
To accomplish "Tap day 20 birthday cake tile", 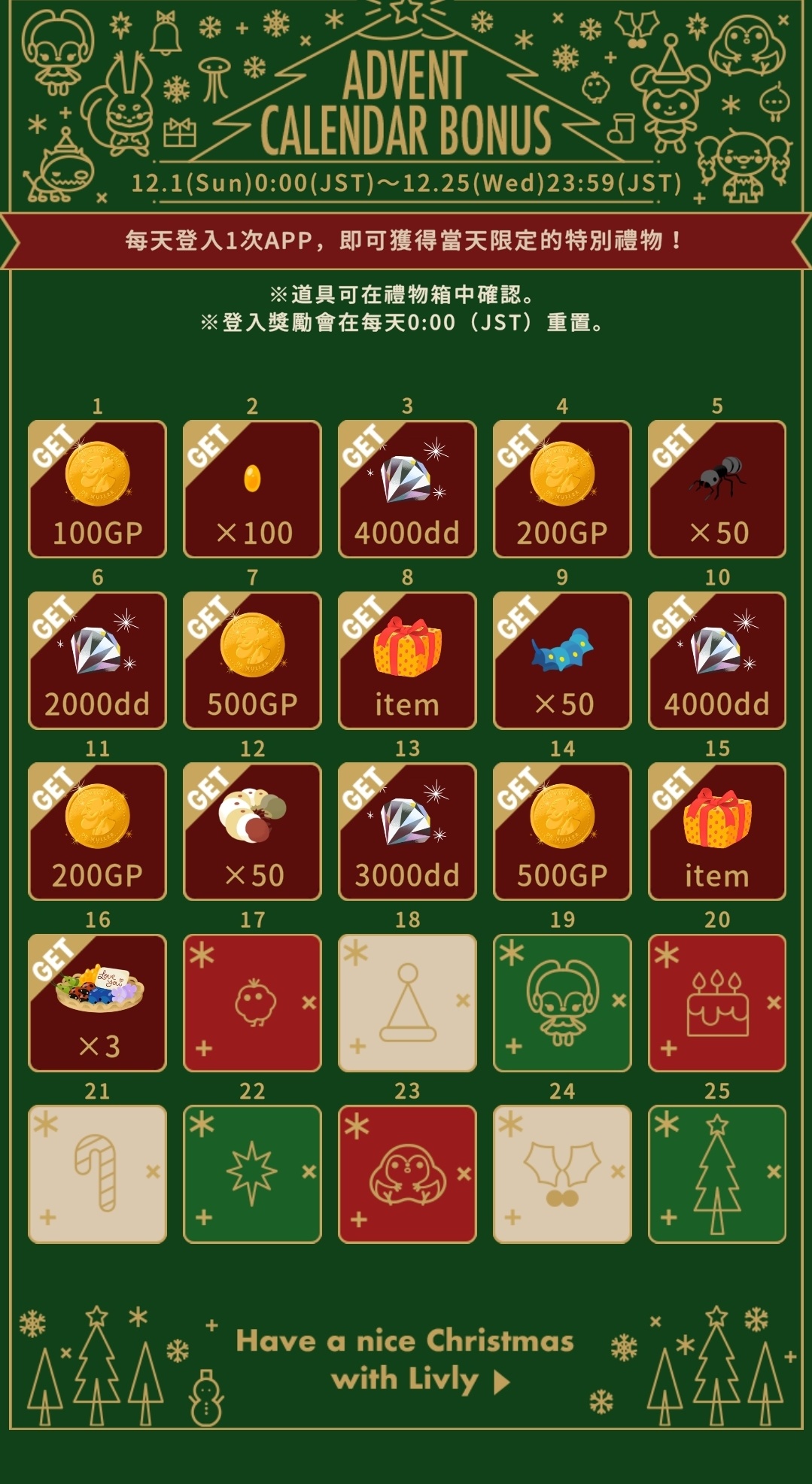I will point(717,1002).
